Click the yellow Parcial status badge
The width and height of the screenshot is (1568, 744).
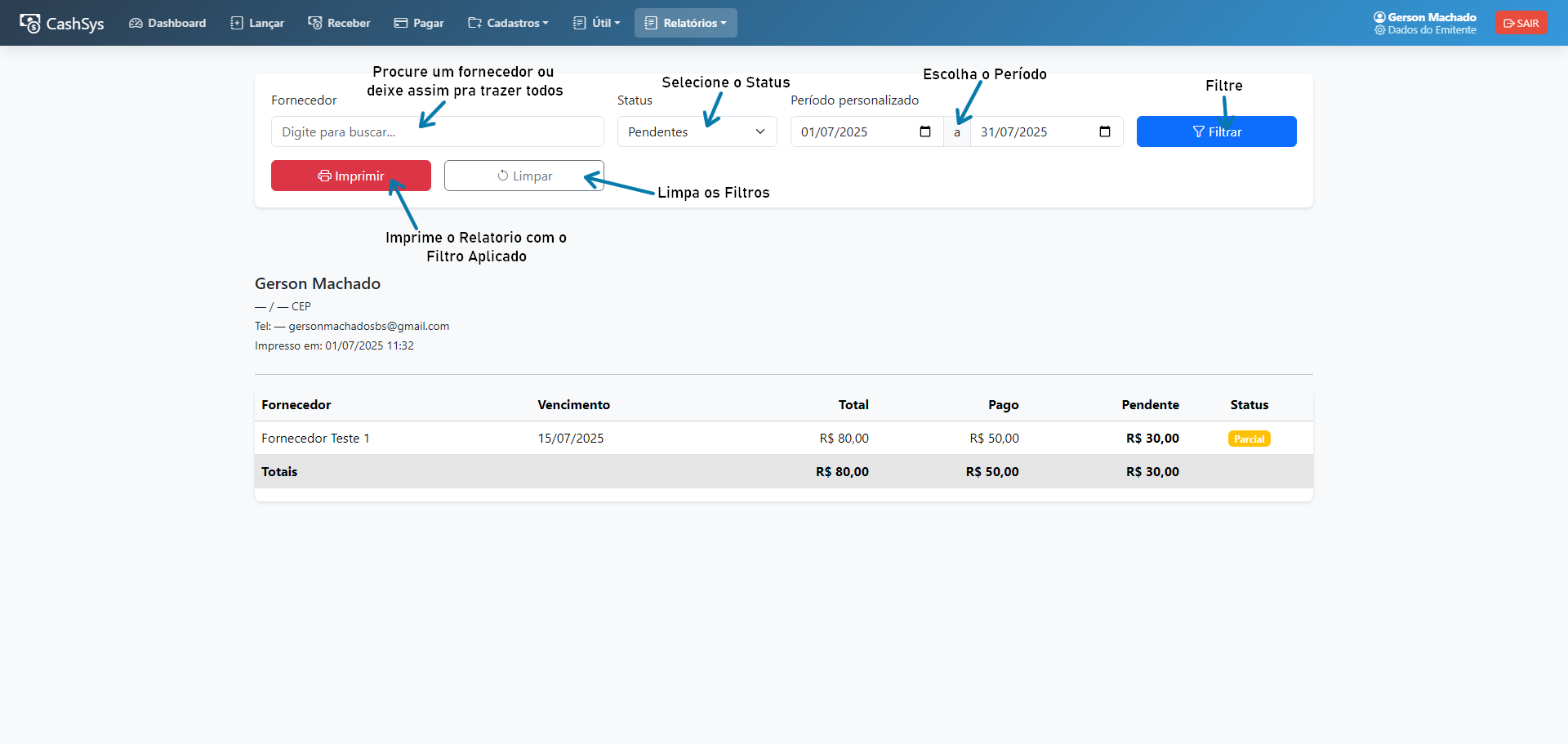click(1249, 439)
